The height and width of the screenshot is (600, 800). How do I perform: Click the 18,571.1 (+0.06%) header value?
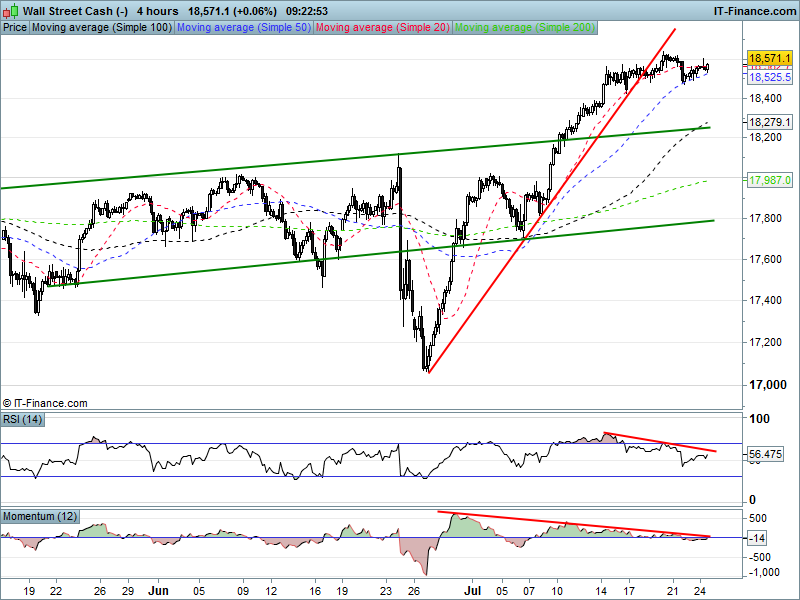point(233,11)
